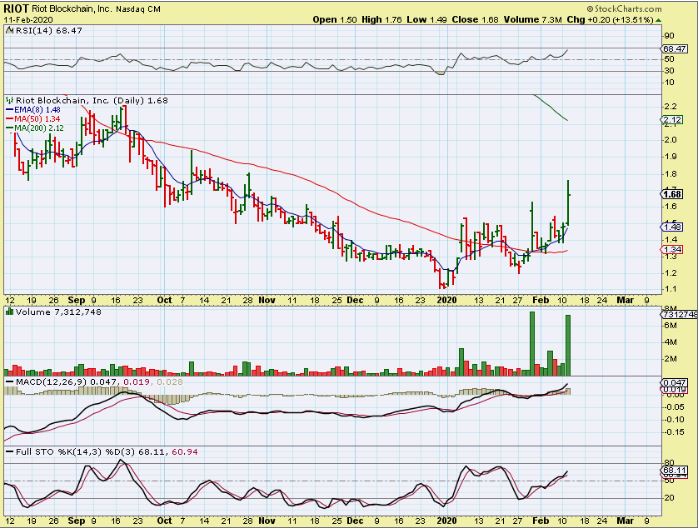
Task: Click the 1.1 price level on right axis
Action: (670, 289)
